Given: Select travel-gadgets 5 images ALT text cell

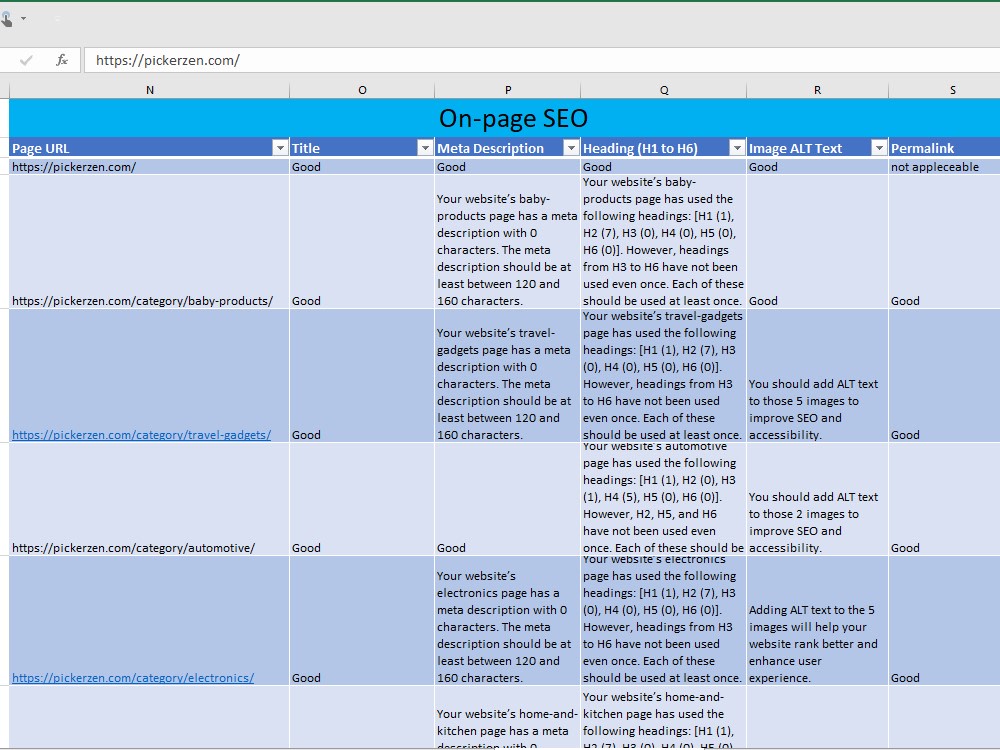Looking at the screenshot, I should click(817, 376).
